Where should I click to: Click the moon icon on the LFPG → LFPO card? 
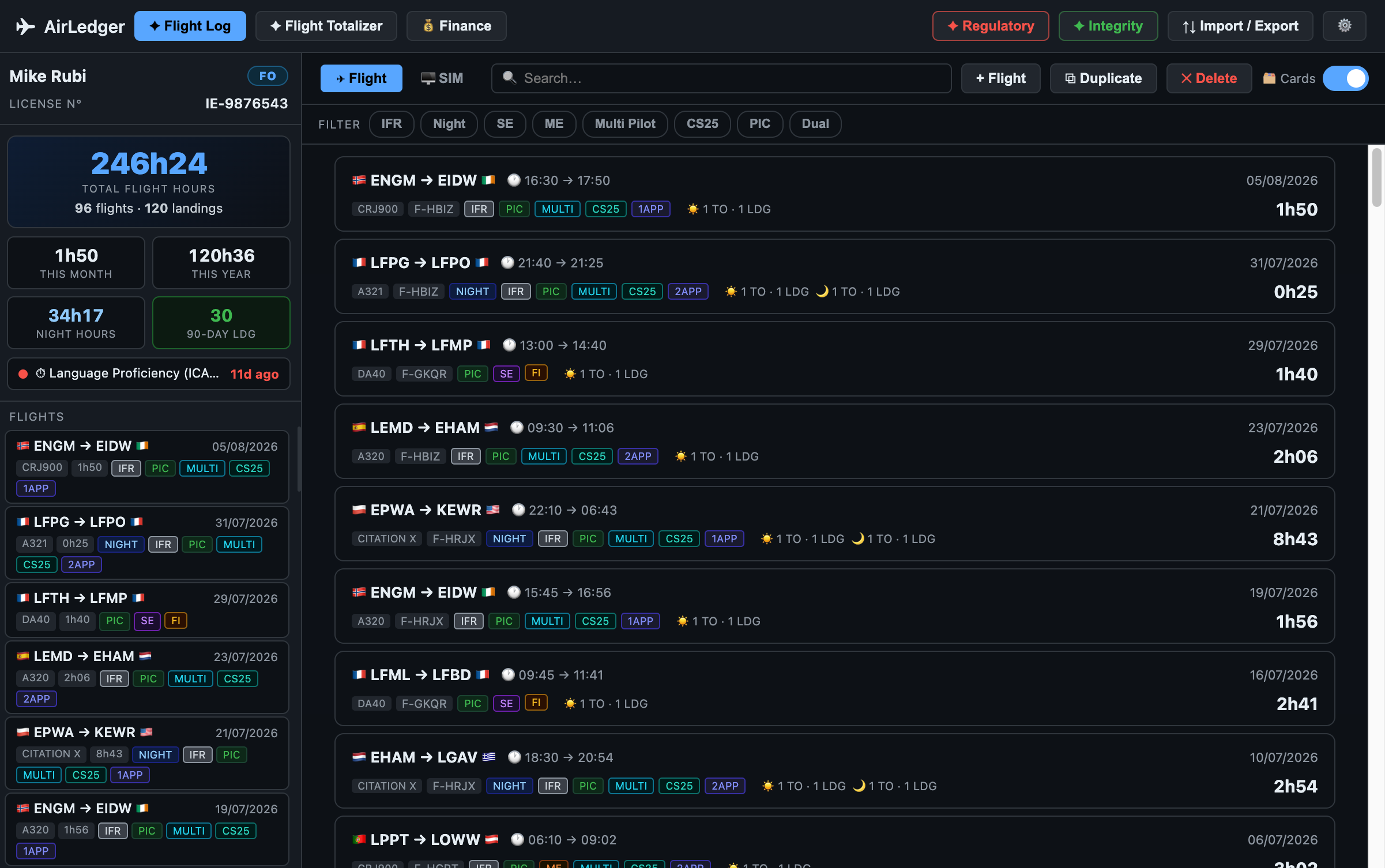(822, 292)
